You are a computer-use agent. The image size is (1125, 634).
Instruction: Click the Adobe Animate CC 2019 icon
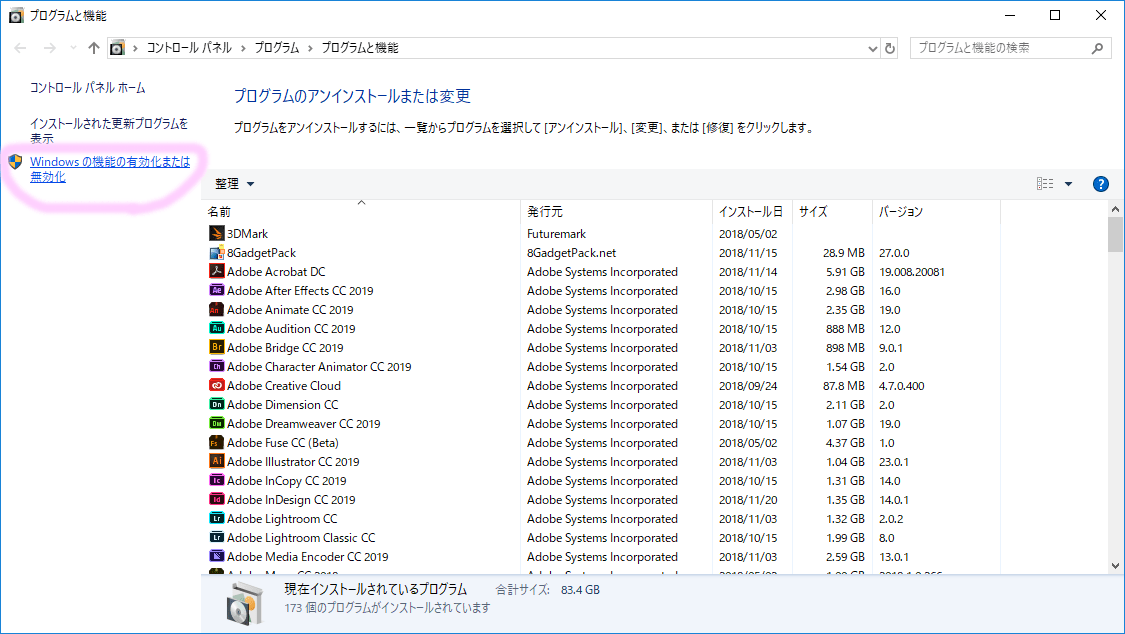(216, 309)
